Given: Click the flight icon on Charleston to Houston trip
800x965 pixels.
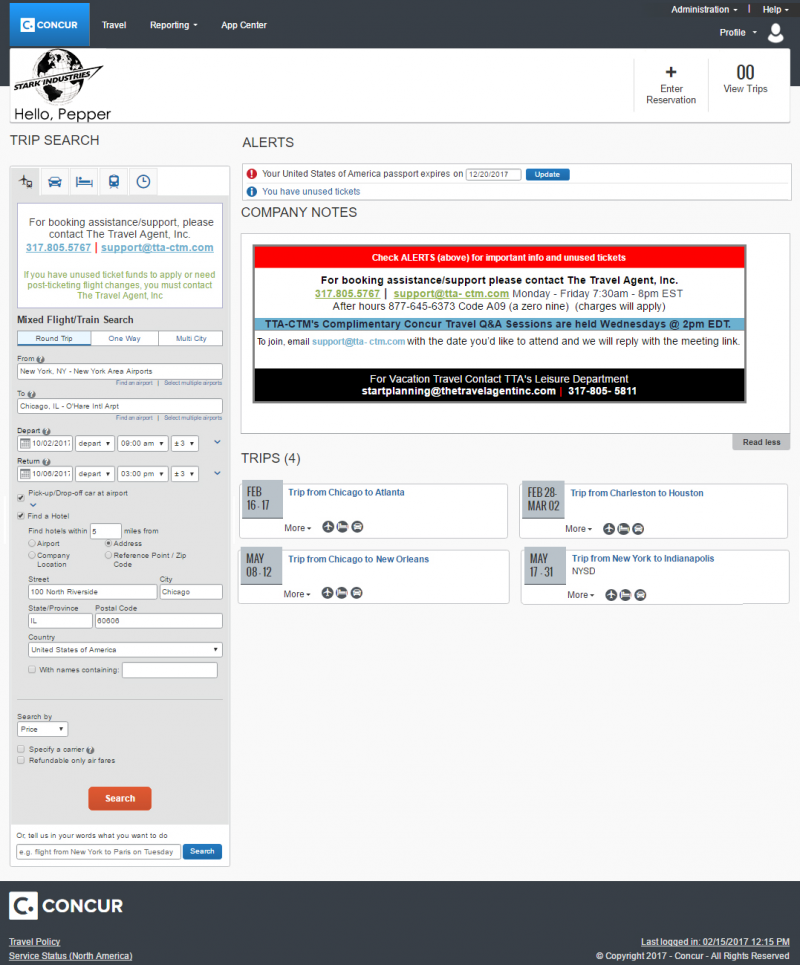Looking at the screenshot, I should 609,529.
